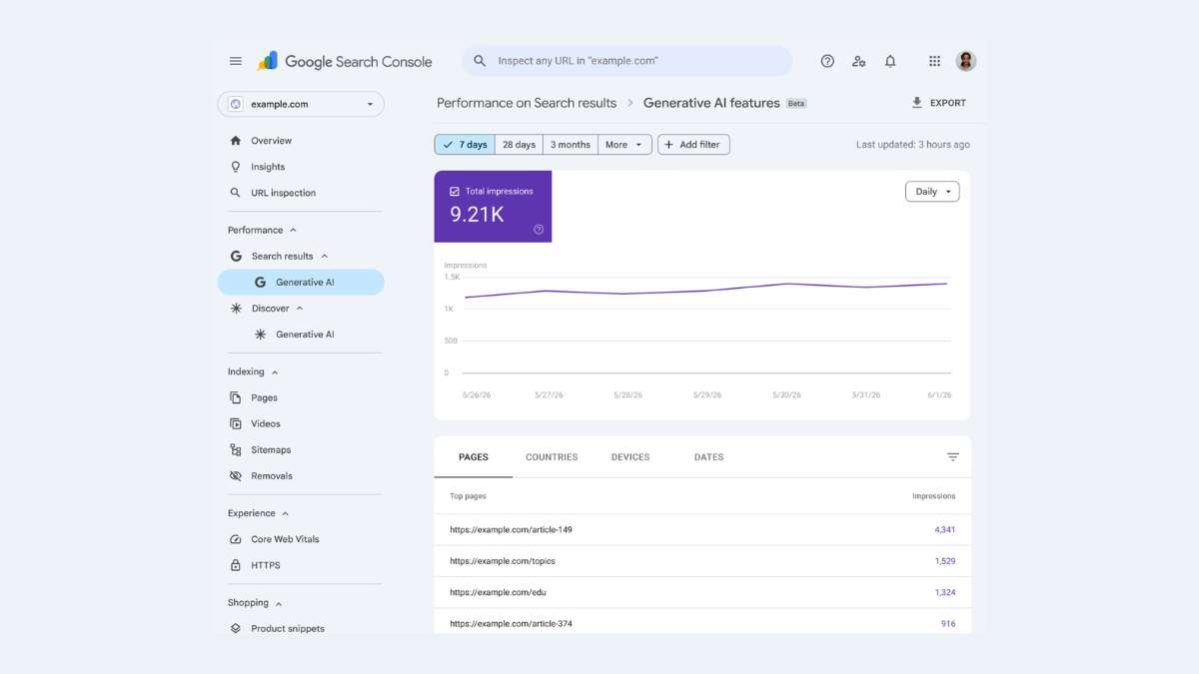Click the Export download icon

click(917, 103)
